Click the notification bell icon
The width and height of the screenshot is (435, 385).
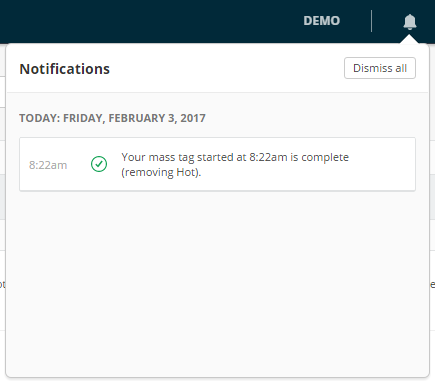pos(410,22)
